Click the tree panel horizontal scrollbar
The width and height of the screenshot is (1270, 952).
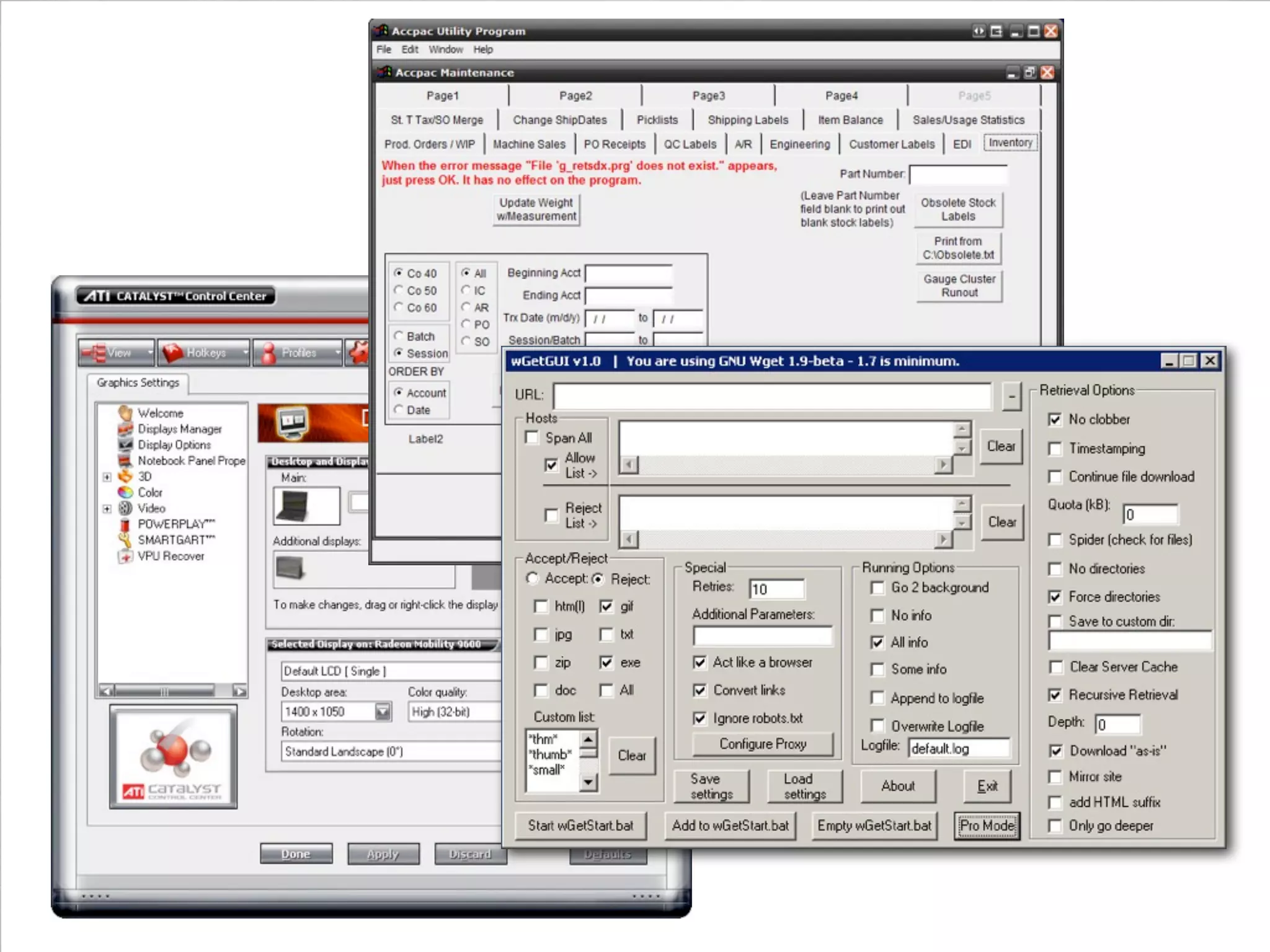(x=165, y=691)
